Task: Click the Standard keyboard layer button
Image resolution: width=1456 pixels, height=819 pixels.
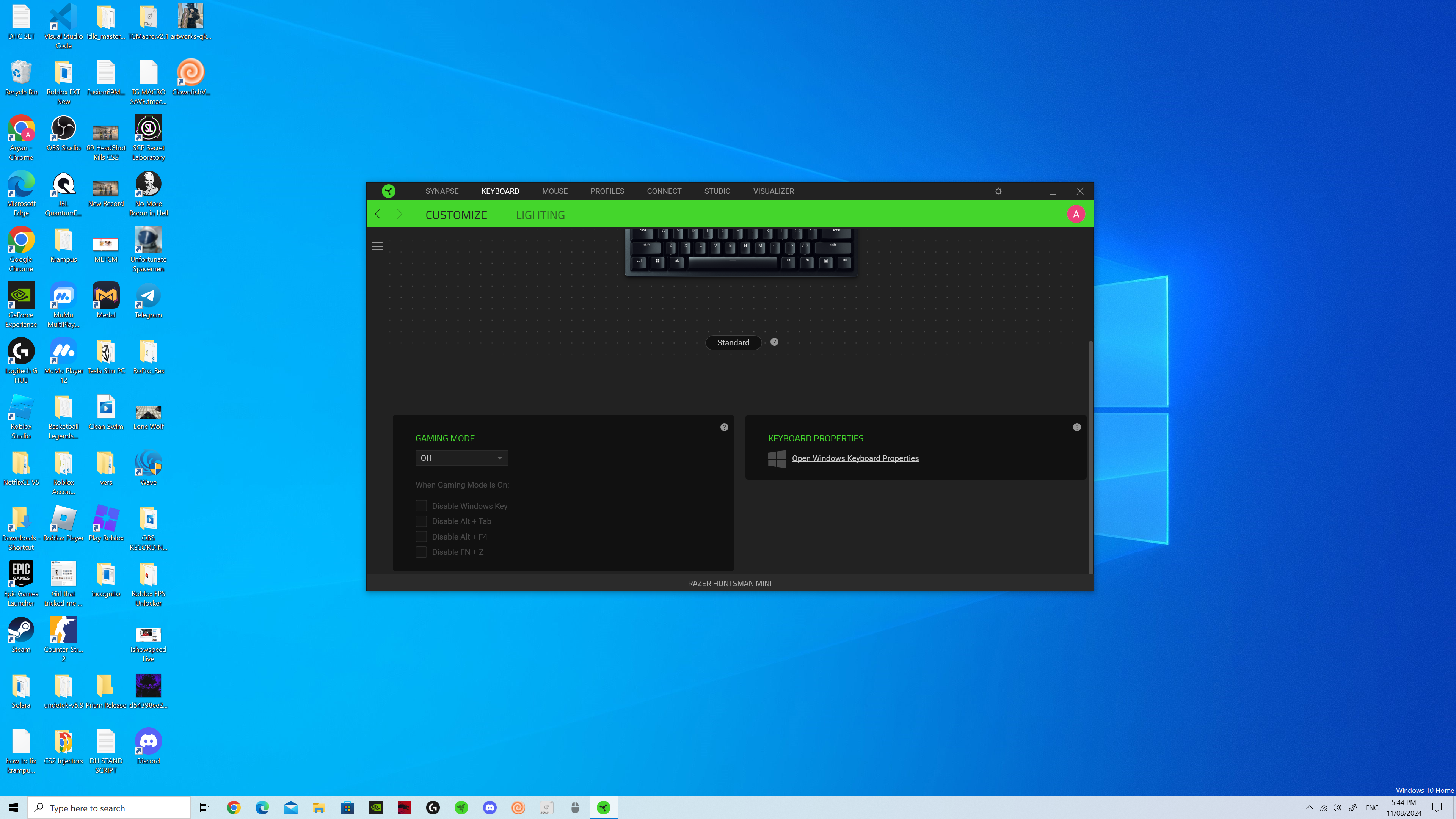Action: pos(733,342)
